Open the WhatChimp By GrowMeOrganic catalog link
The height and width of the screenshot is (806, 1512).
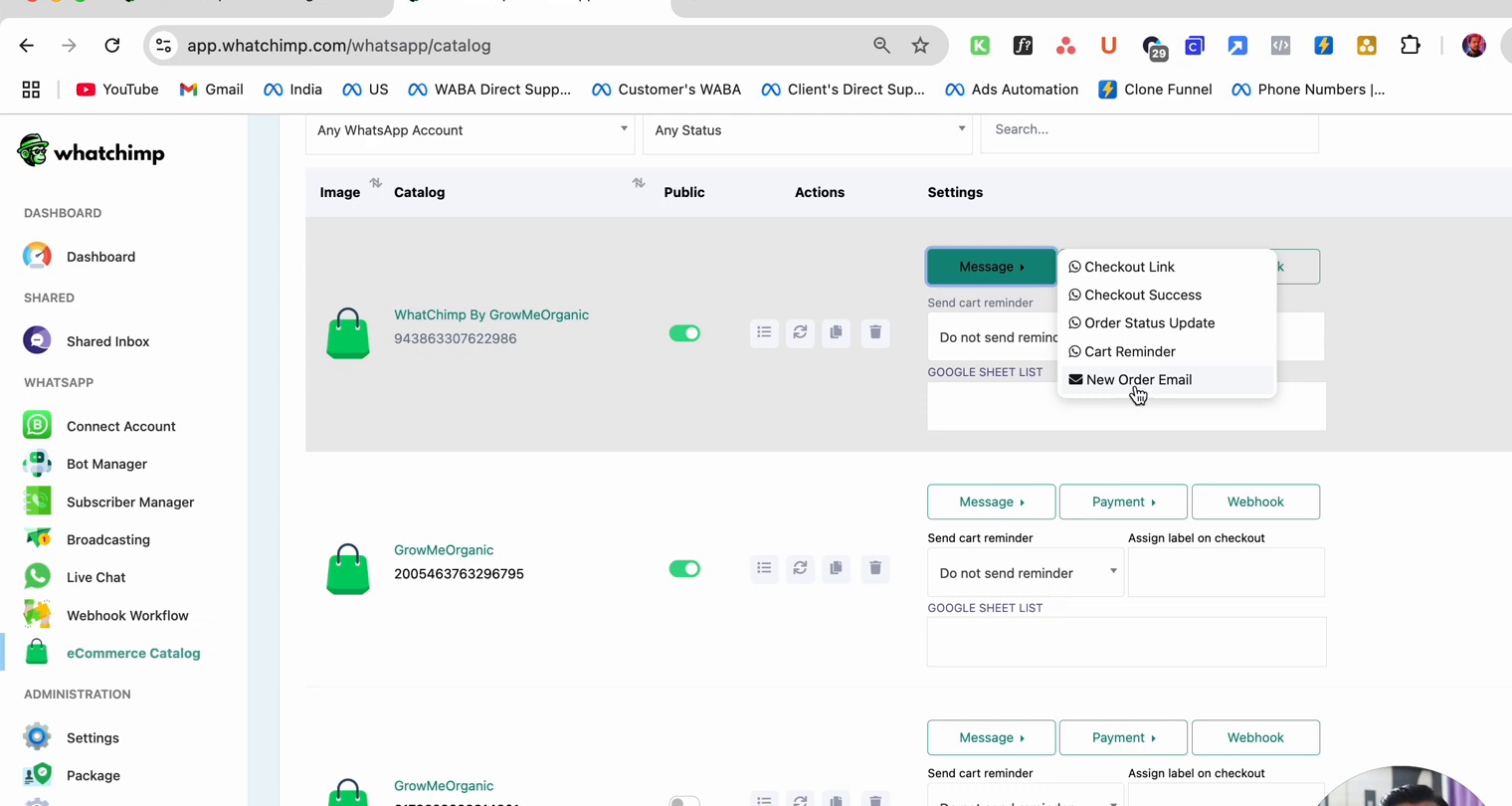491,314
